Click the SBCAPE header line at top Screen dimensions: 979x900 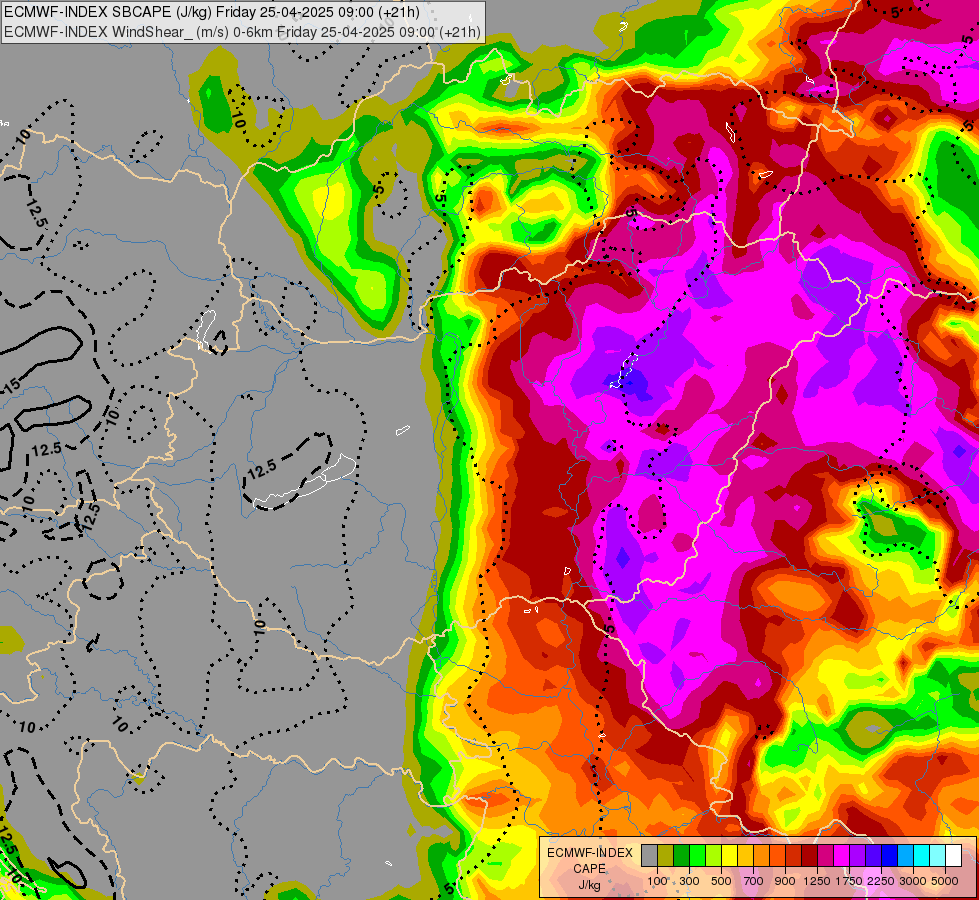[x=212, y=12]
